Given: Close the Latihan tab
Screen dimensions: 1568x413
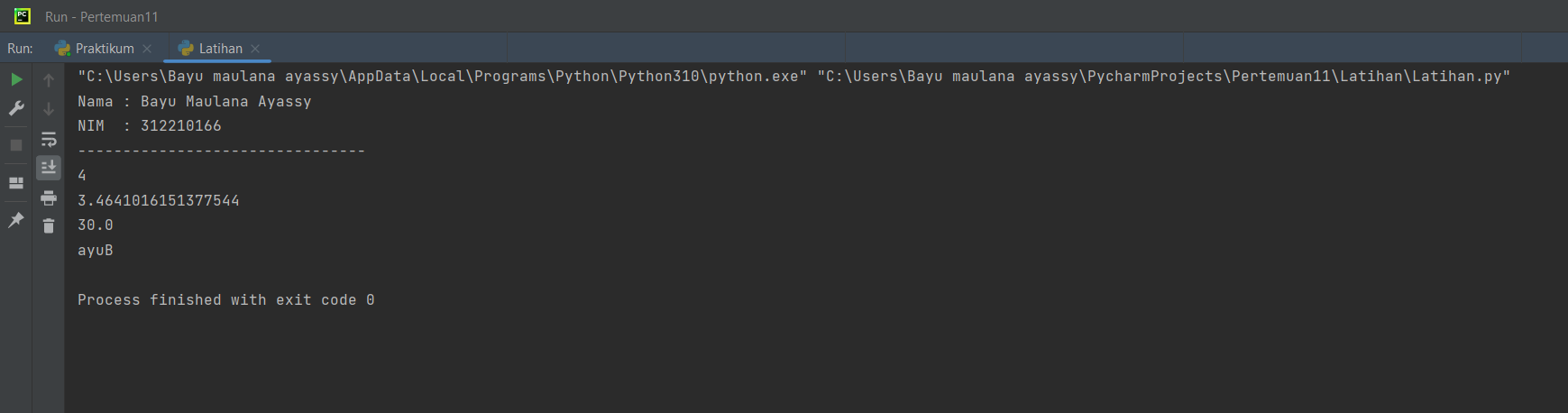Looking at the screenshot, I should pyautogui.click(x=255, y=49).
